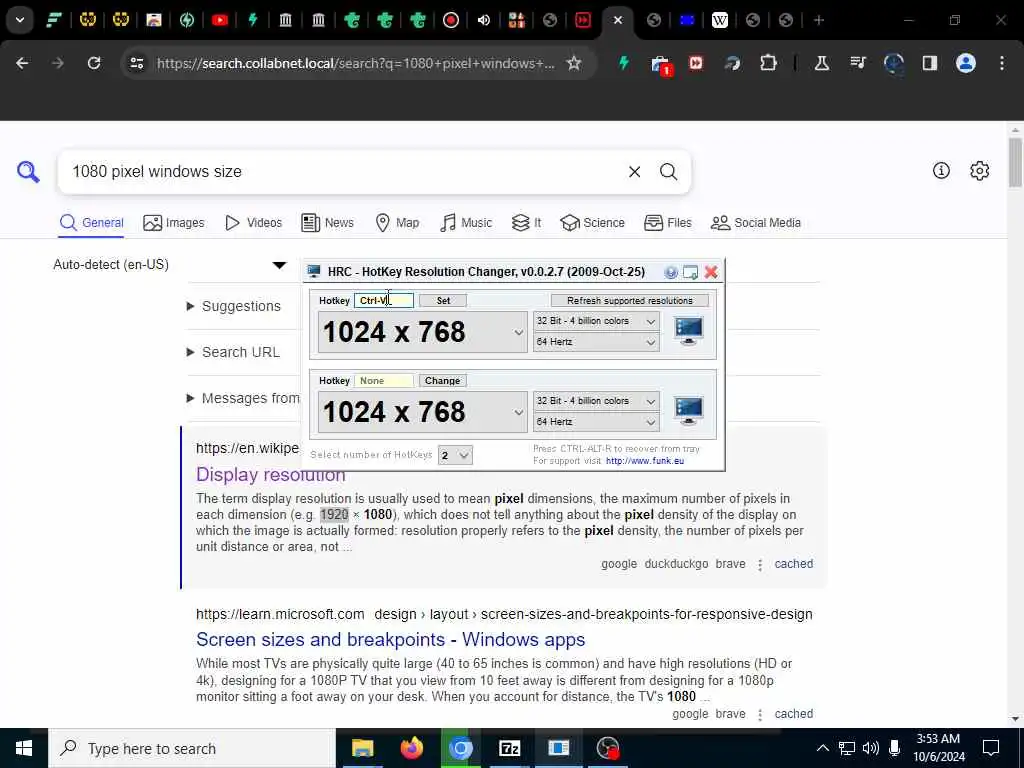Image resolution: width=1024 pixels, height=768 pixels.
Task: Click first Hotkey input field showing Ctrl-V
Action: click(x=384, y=300)
